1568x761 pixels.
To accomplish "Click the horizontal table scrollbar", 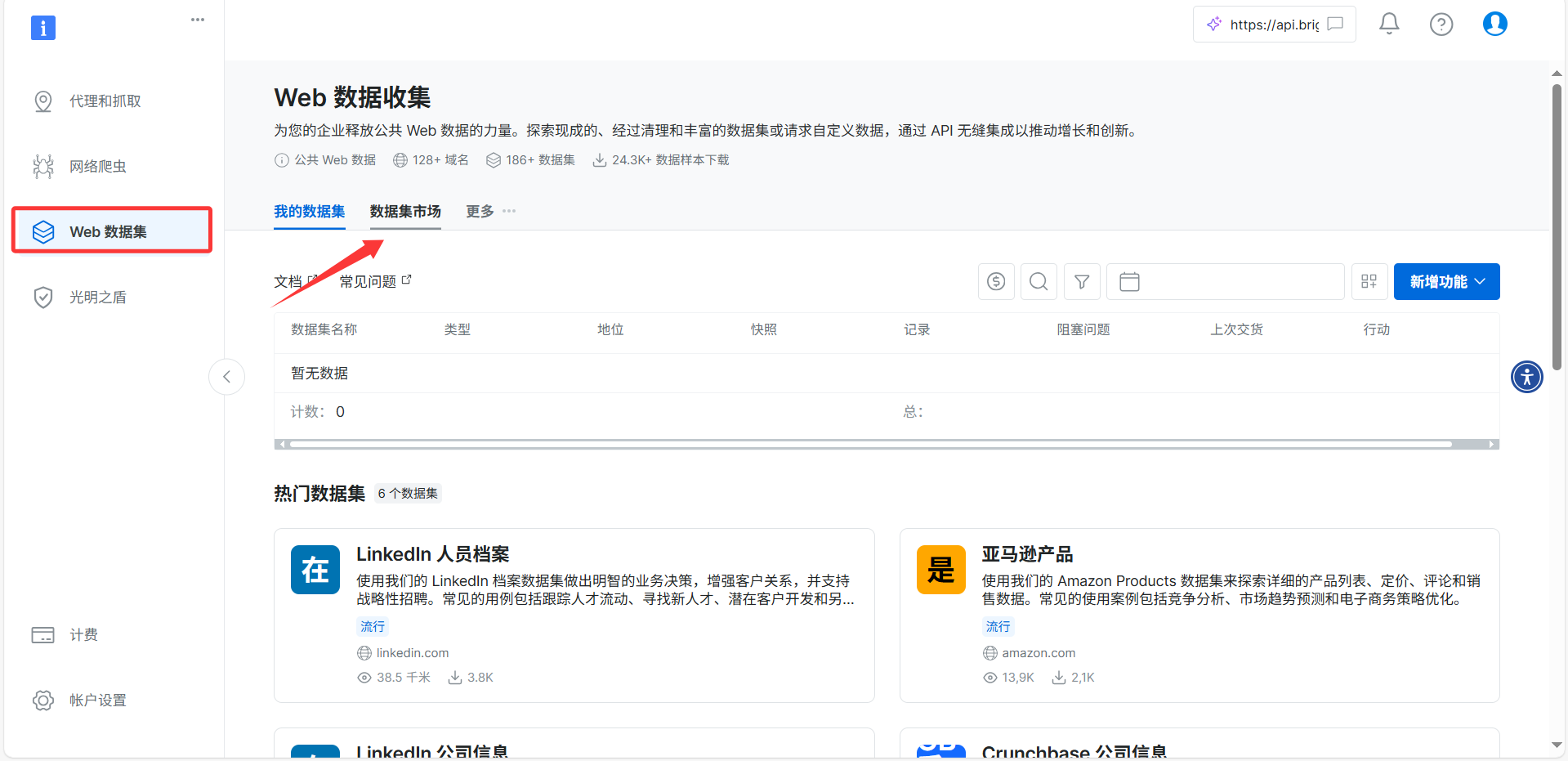I will pyautogui.click(x=870, y=445).
